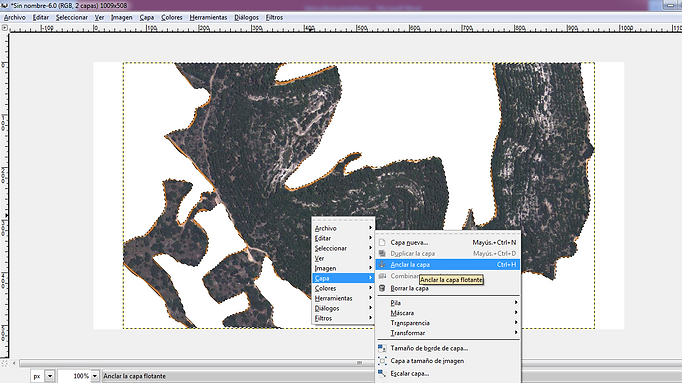The width and height of the screenshot is (682, 383).
Task: Click the 100% zoom input field
Action: (x=74, y=376)
